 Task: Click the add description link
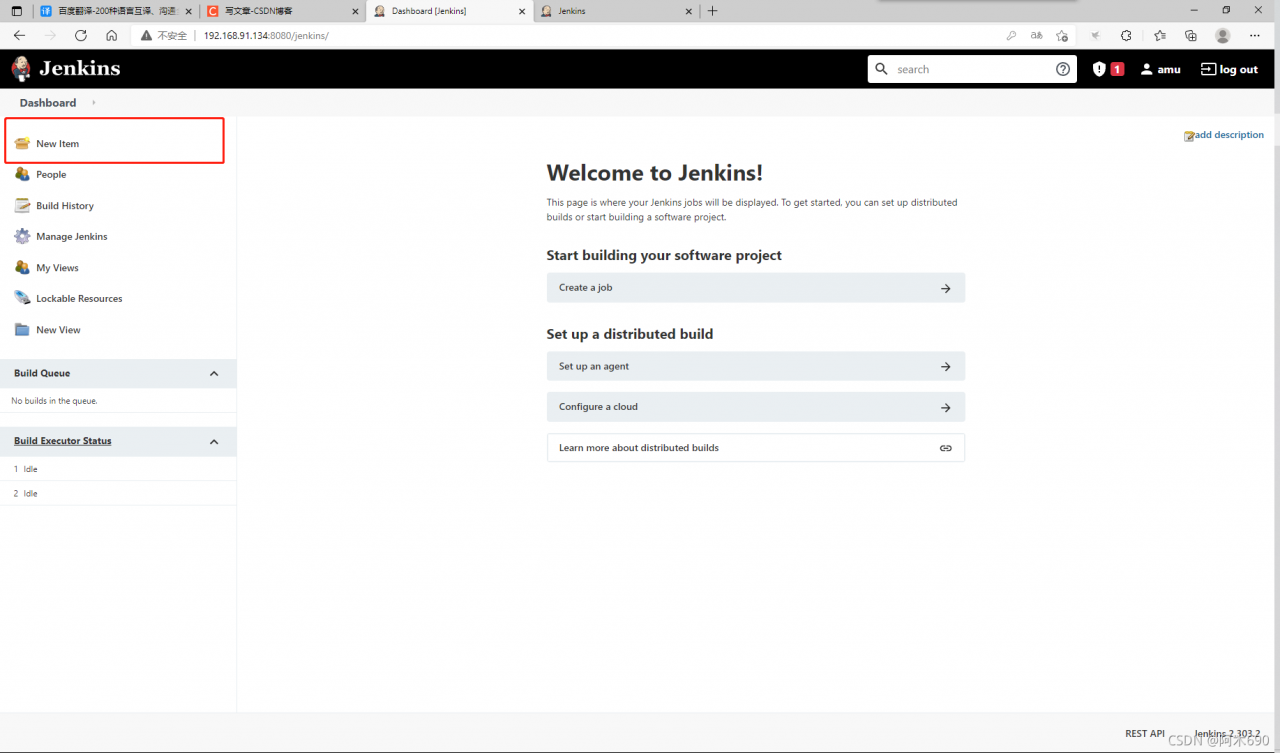tap(1229, 135)
